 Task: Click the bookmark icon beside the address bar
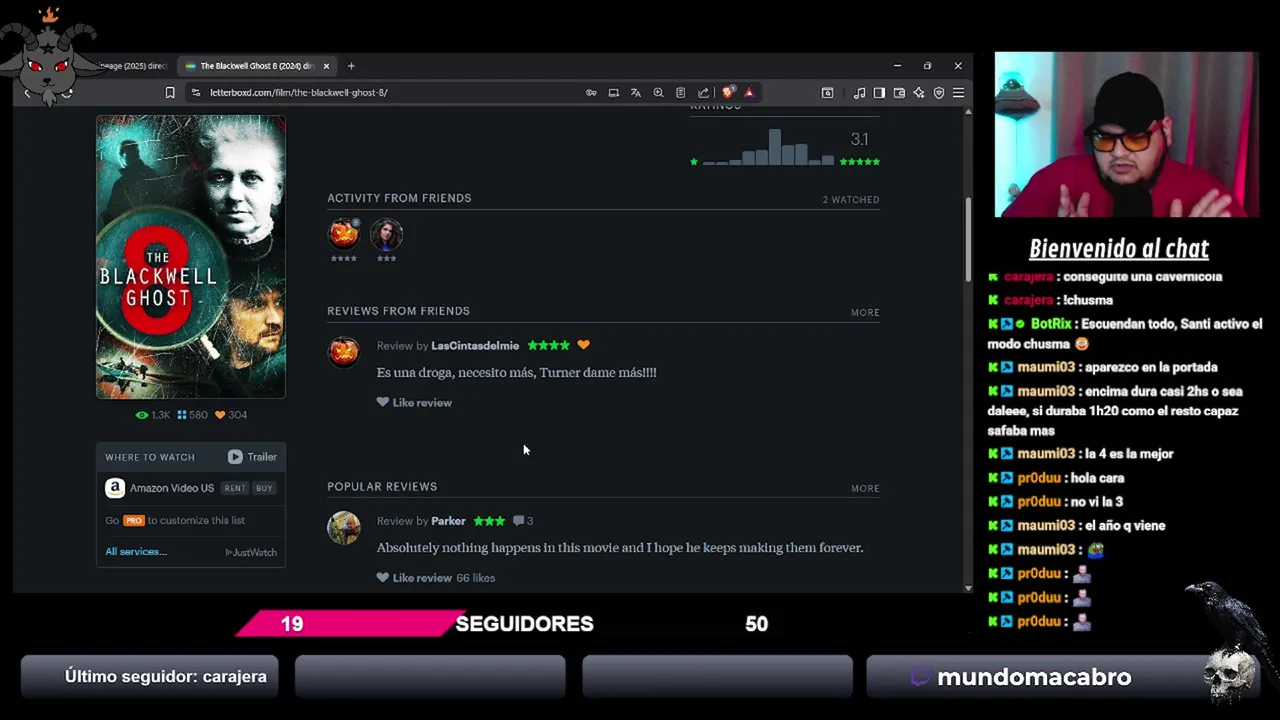[x=170, y=93]
